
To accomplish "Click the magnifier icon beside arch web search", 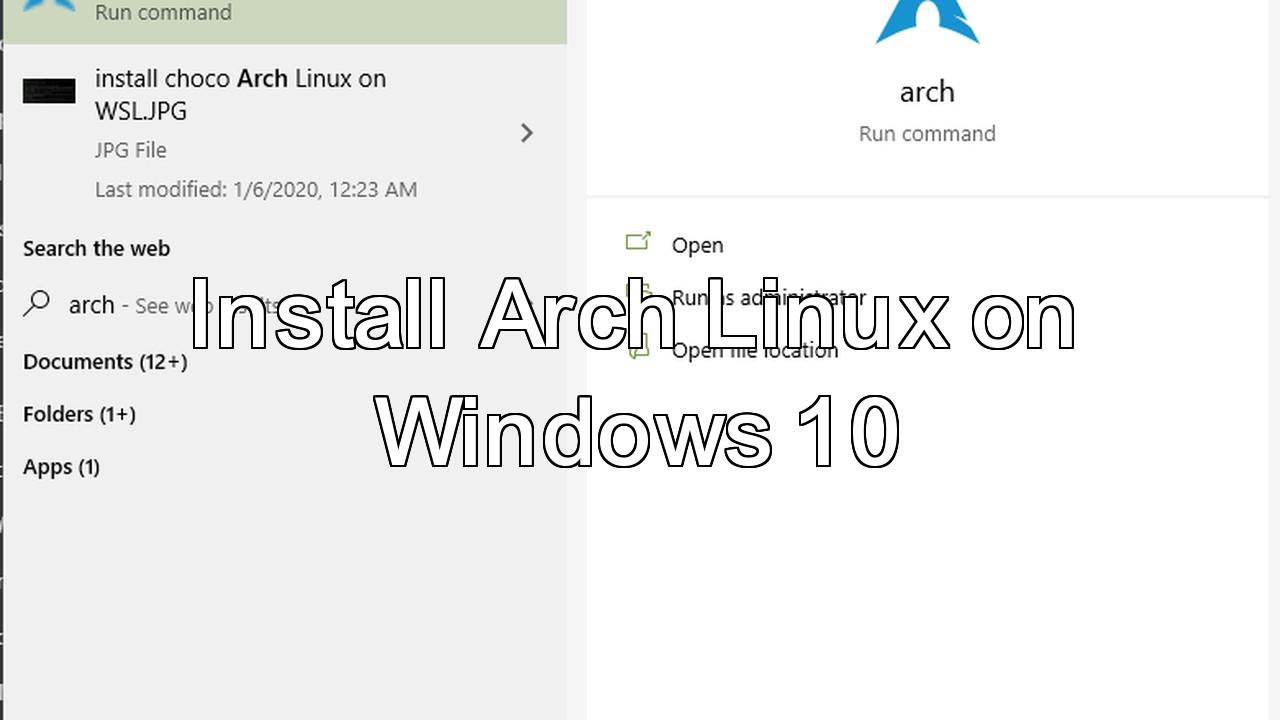I will (37, 304).
